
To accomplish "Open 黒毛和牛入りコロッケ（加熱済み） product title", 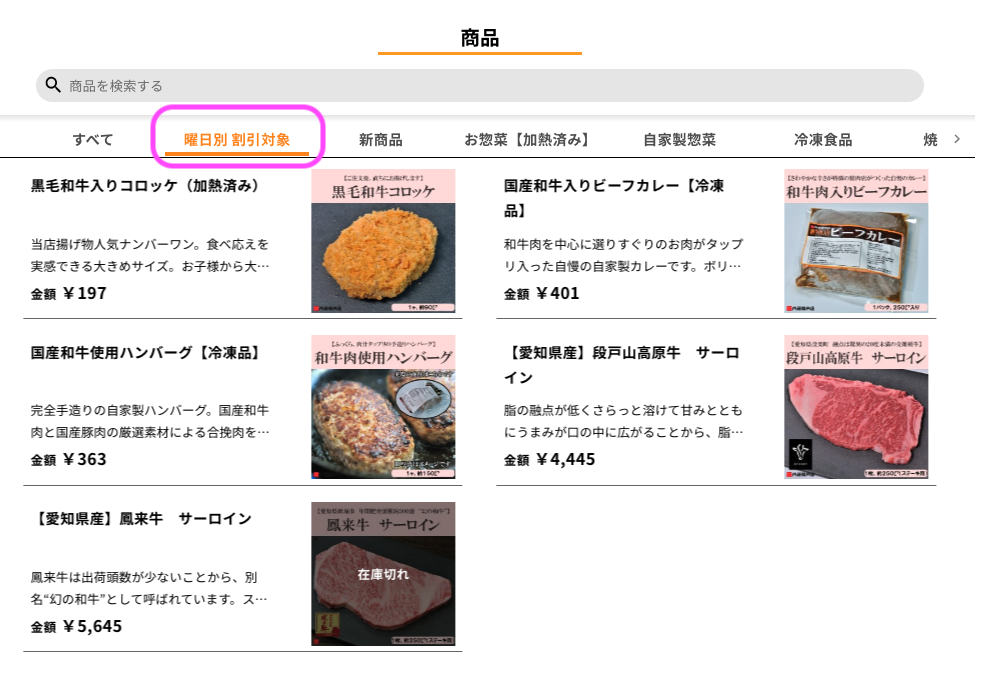I will point(145,186).
